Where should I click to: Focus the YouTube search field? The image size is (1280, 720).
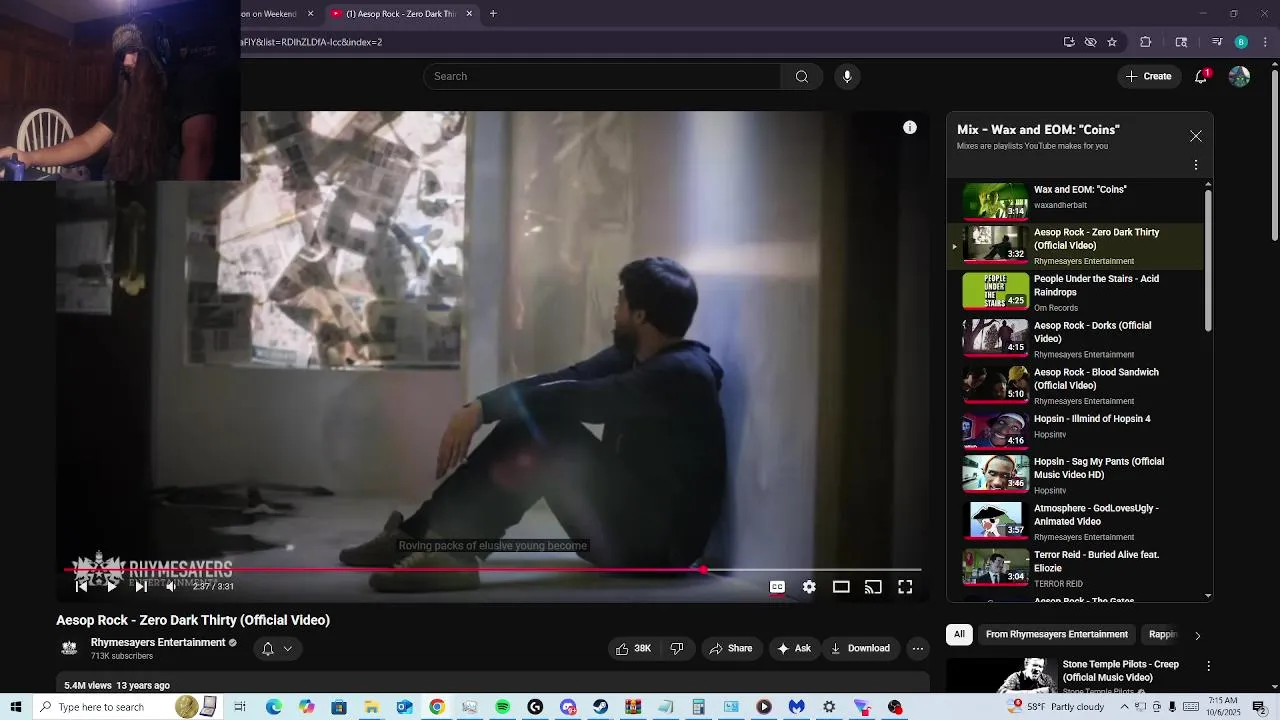pyautogui.click(x=602, y=76)
